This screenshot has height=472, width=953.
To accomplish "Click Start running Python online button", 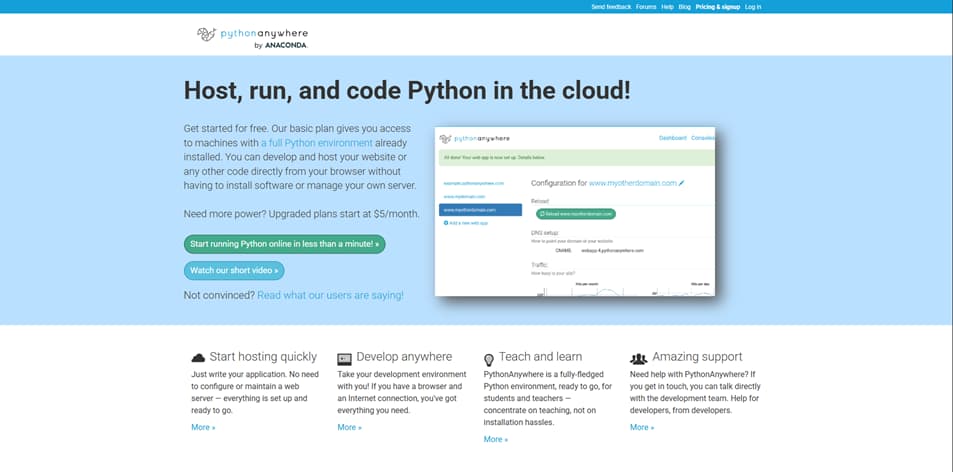I will pos(284,244).
